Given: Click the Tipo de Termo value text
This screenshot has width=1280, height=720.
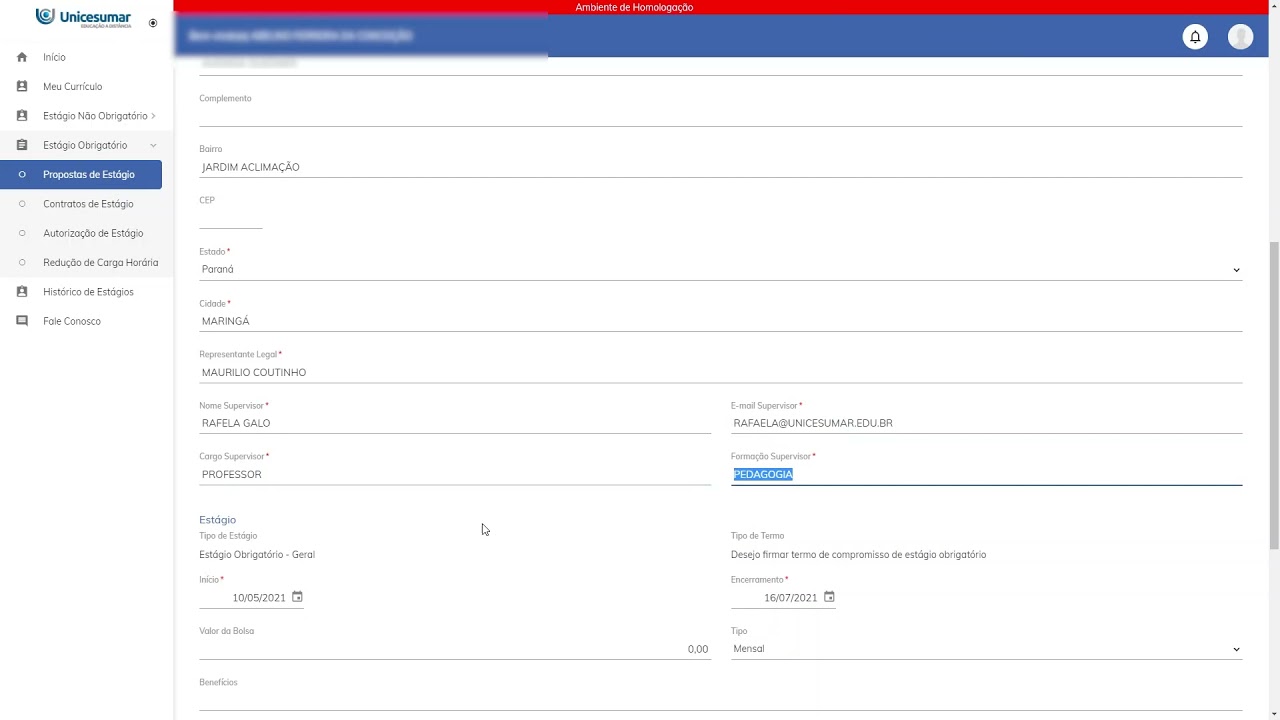Looking at the screenshot, I should [858, 555].
